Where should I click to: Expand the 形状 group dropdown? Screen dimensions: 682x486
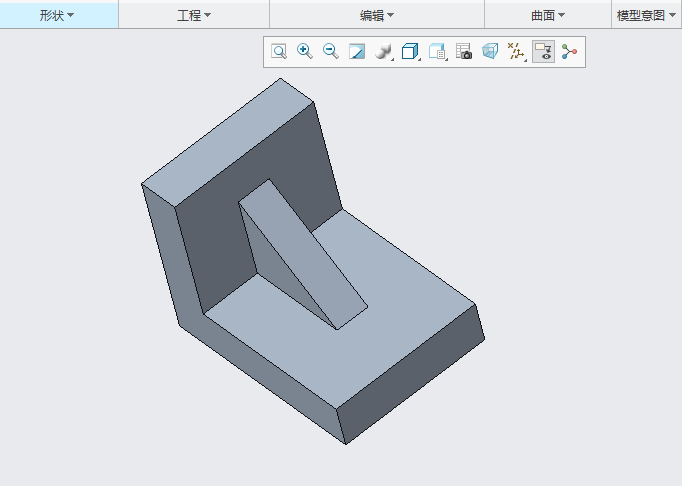[58, 15]
